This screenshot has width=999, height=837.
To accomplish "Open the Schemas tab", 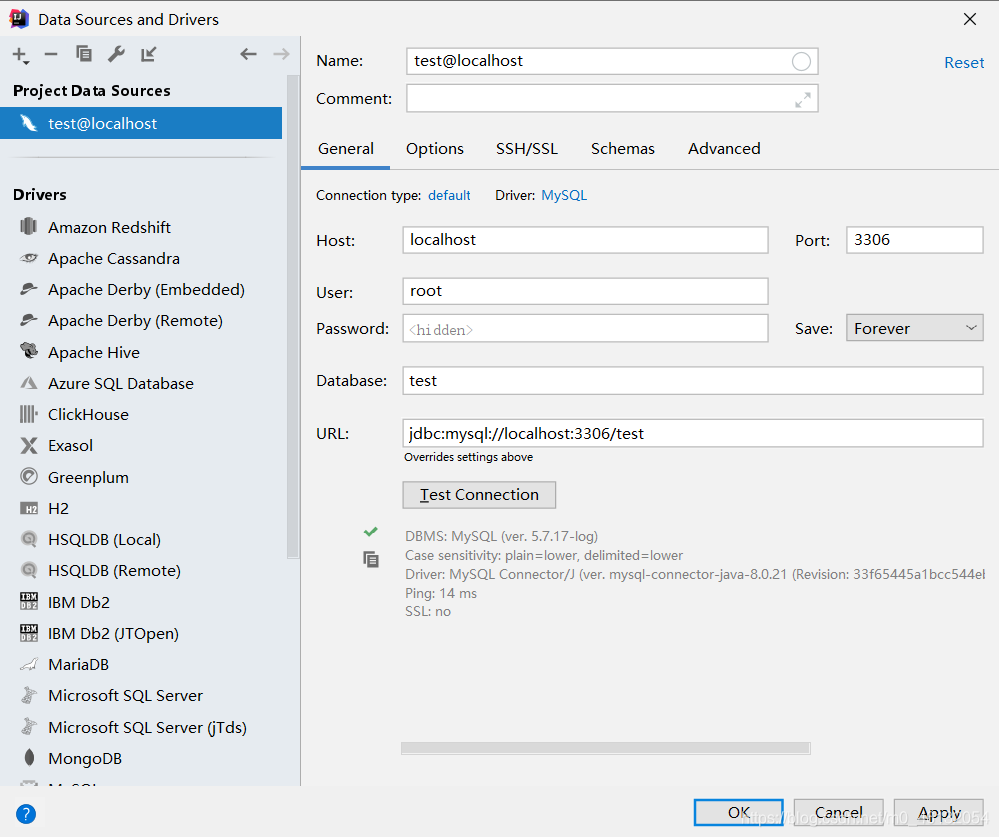I will (x=622, y=149).
